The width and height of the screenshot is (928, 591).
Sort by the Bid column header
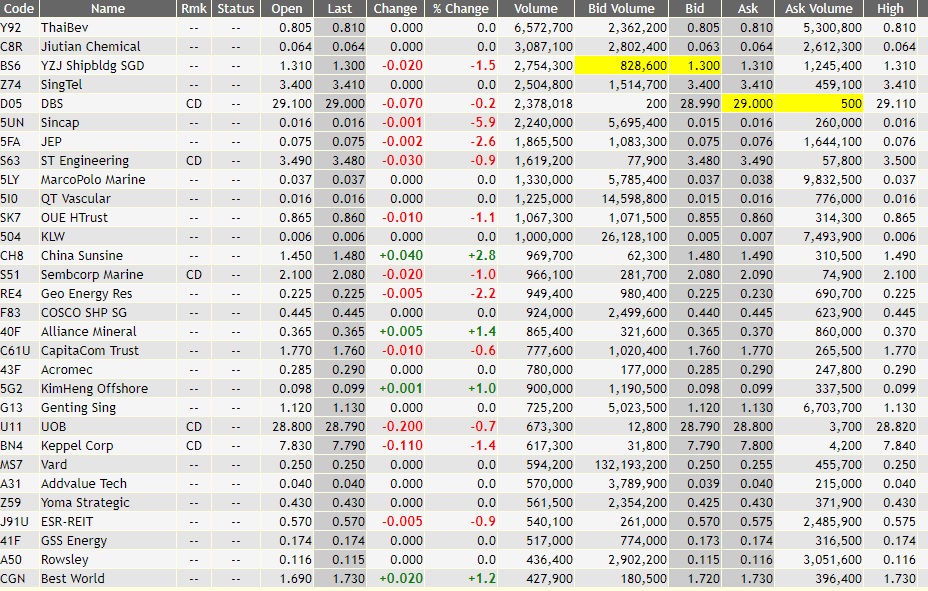click(695, 8)
